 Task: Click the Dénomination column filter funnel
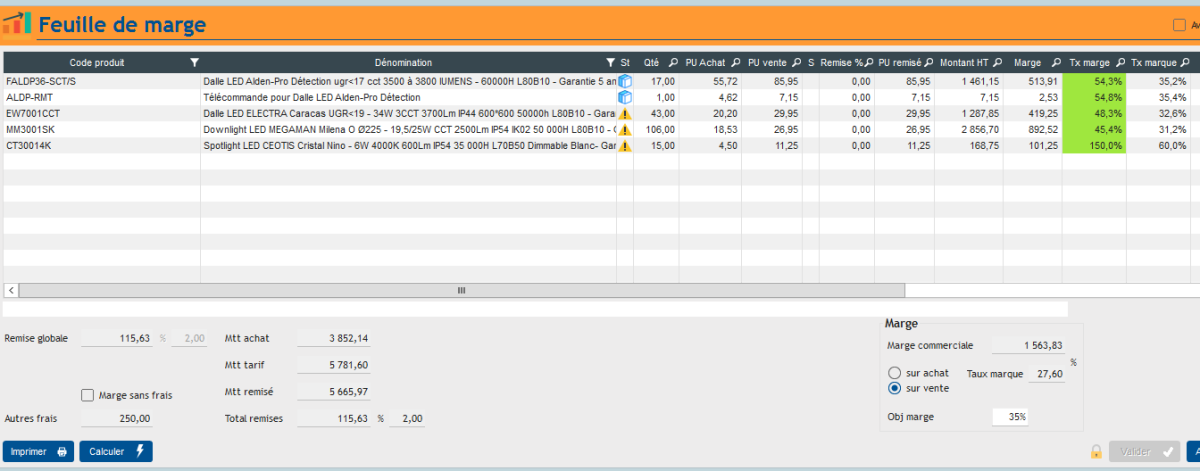coord(610,62)
